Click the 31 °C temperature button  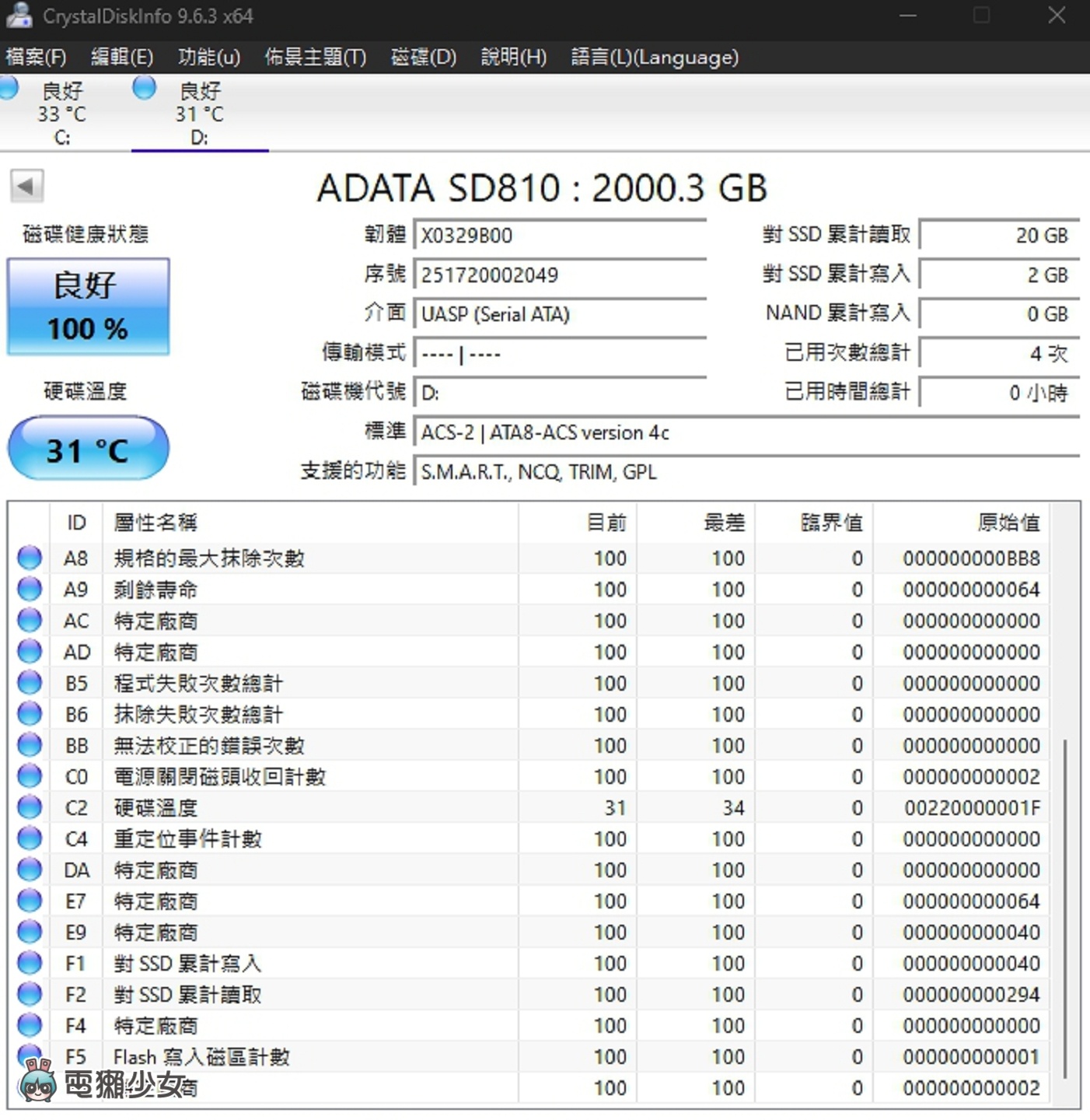88,449
